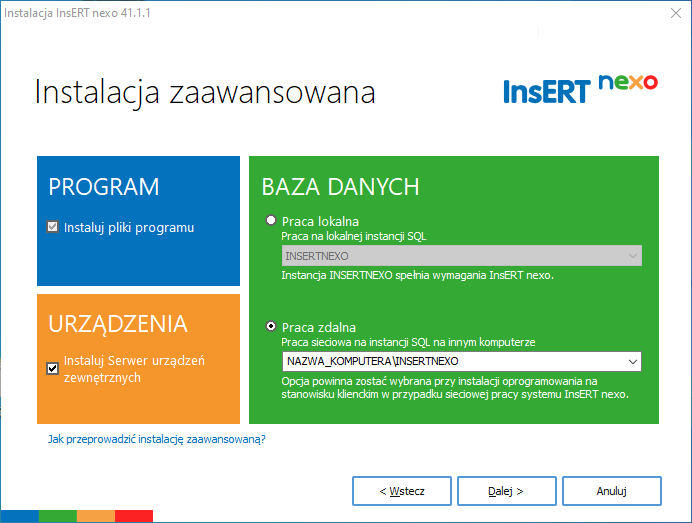Image resolution: width=692 pixels, height=523 pixels.
Task: Expand the NAZWA_KOMPUTERA\INSERTNEXO dropdown arrow
Action: 632,361
